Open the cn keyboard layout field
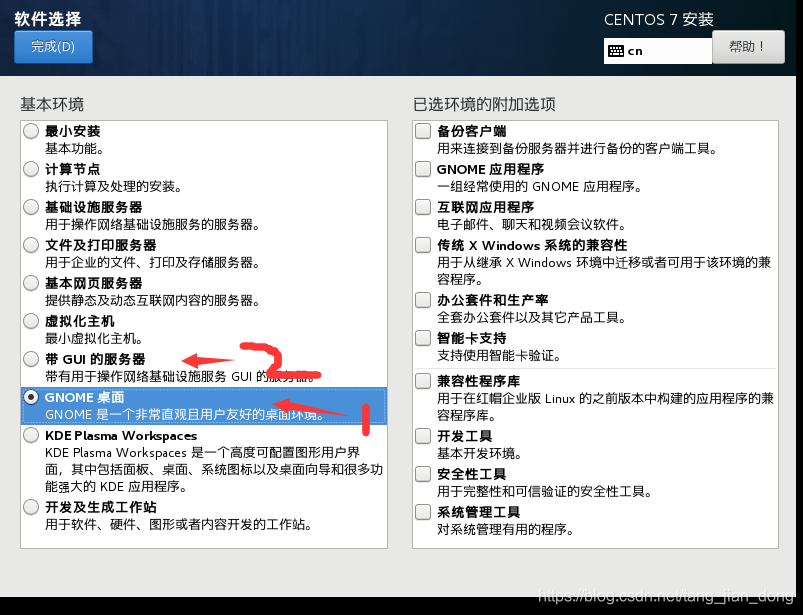The image size is (803, 615). 658,51
